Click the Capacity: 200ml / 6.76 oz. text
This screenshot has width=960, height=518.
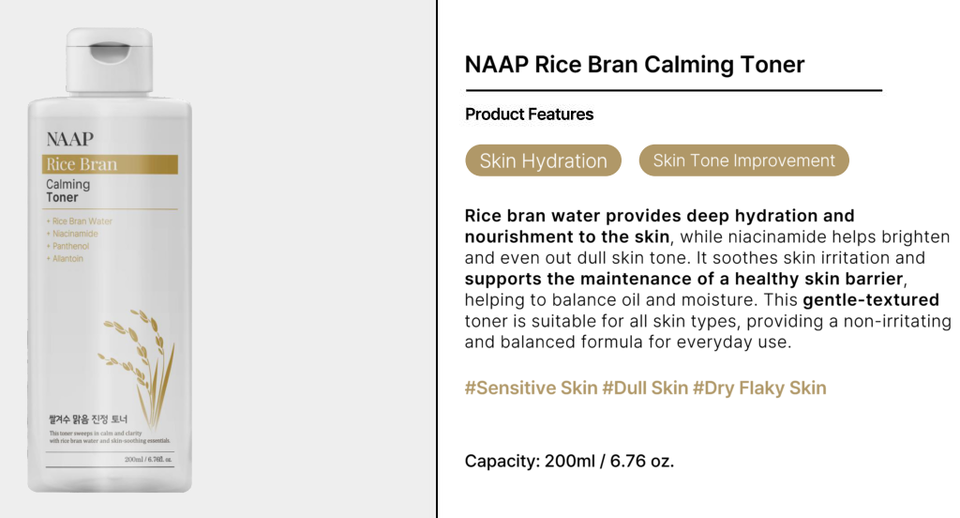point(569,461)
